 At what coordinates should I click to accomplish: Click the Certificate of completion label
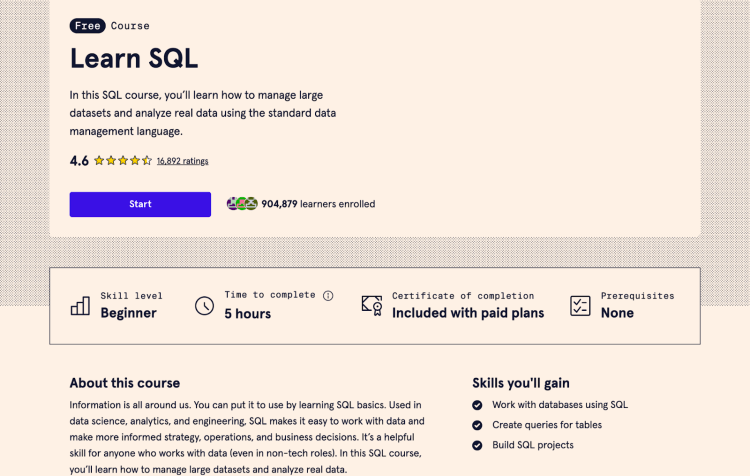[x=463, y=296]
